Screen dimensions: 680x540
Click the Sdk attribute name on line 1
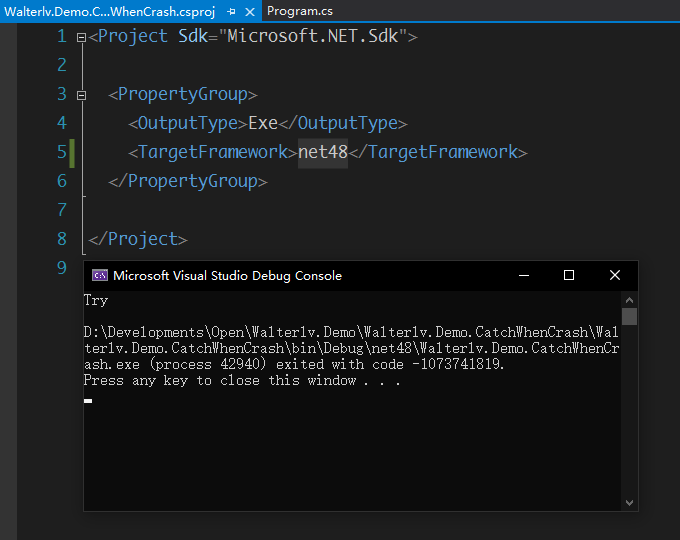193,36
